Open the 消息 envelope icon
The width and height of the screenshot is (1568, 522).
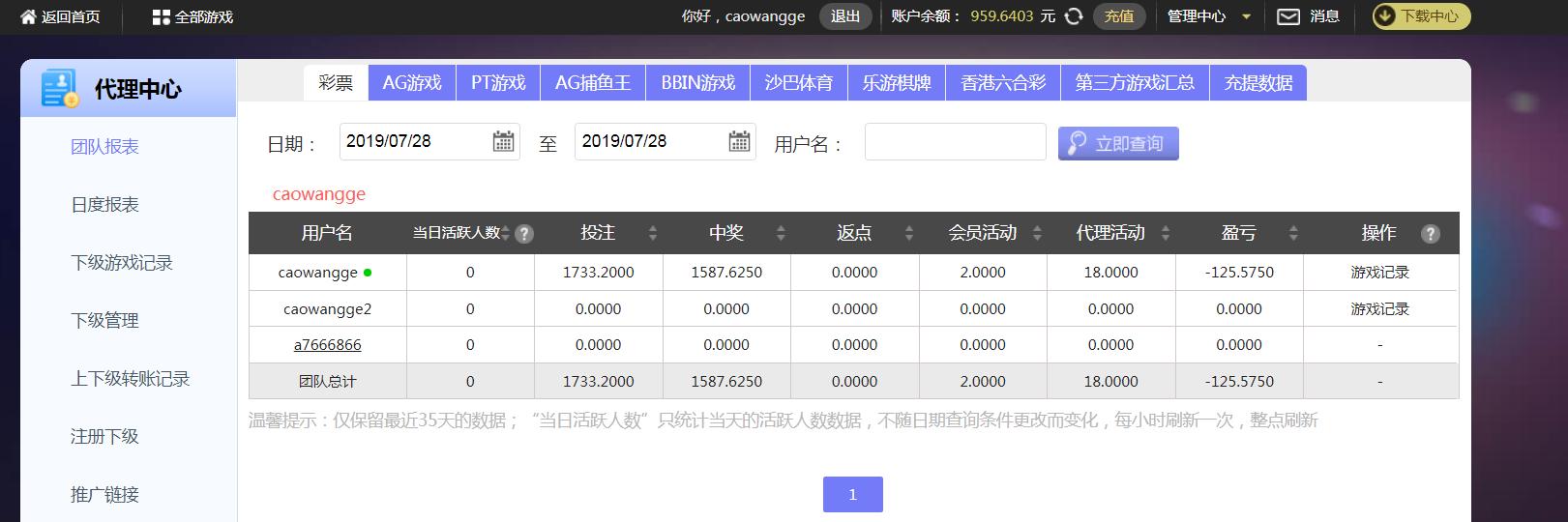click(x=1287, y=16)
